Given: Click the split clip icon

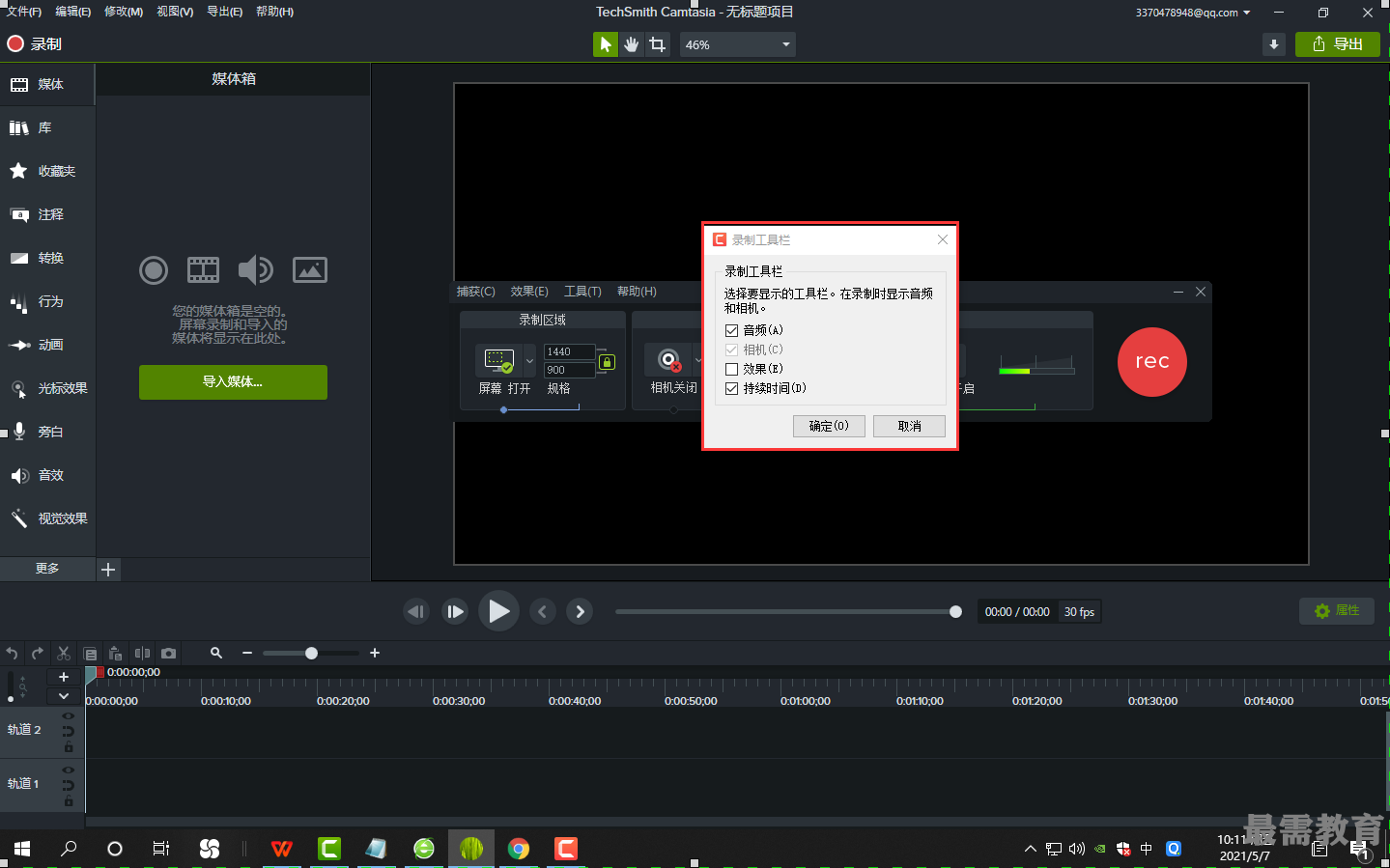Looking at the screenshot, I should 142,654.
